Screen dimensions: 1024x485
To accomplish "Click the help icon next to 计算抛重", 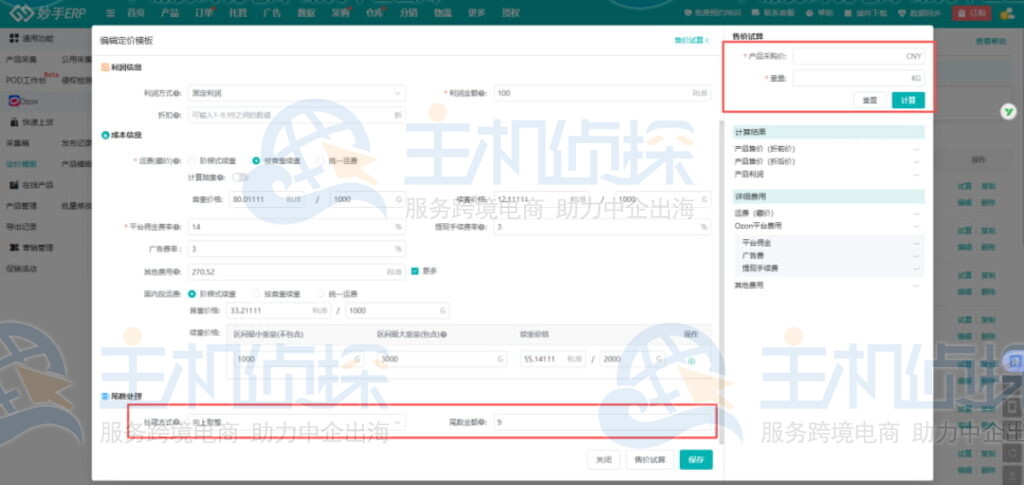I will coord(222,178).
